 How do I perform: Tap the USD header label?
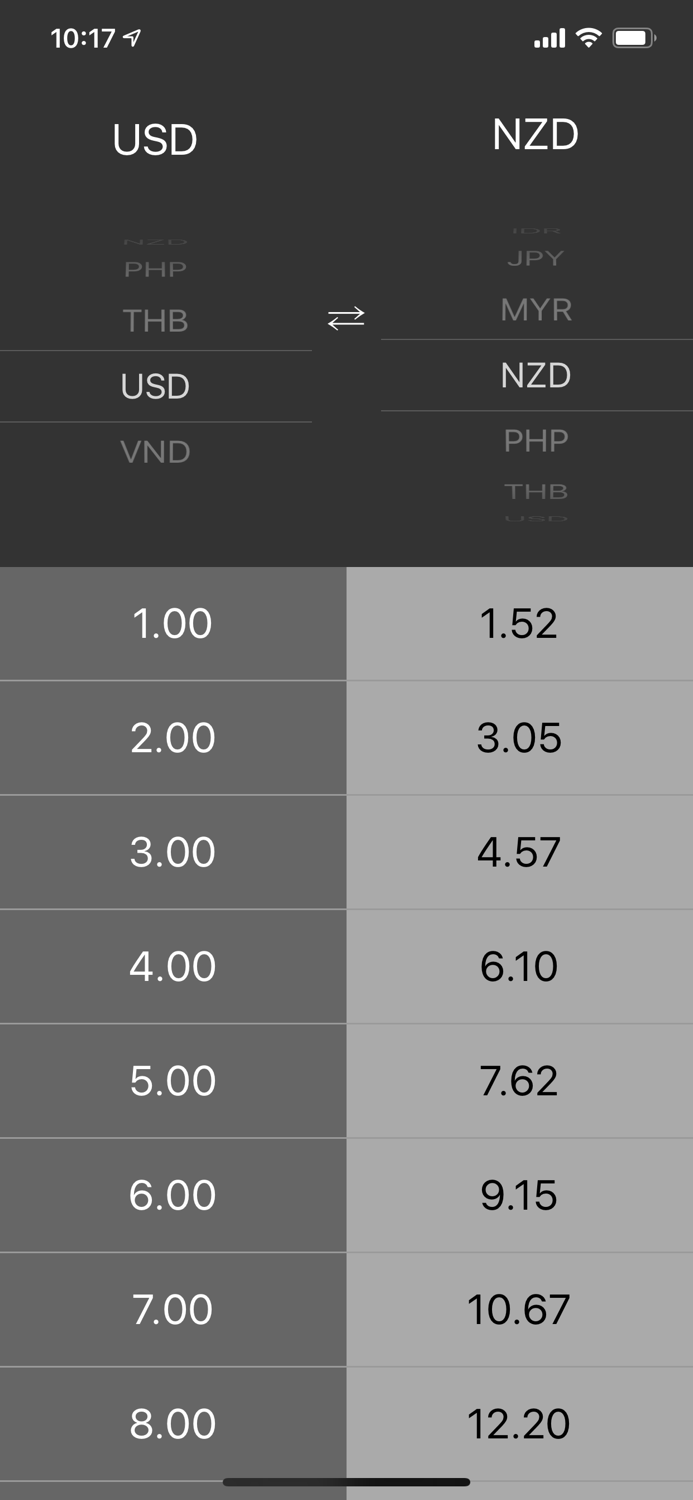[155, 140]
